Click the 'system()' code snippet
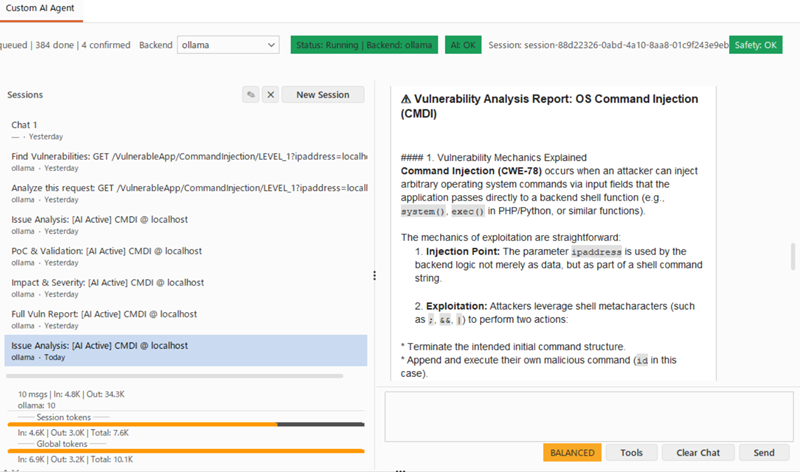The width and height of the screenshot is (800, 472). [x=423, y=211]
